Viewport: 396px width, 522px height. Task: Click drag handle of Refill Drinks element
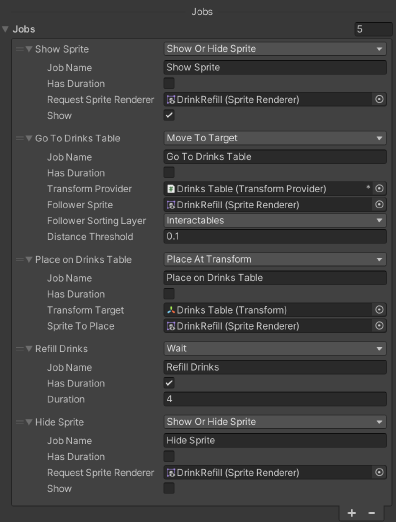(20, 349)
